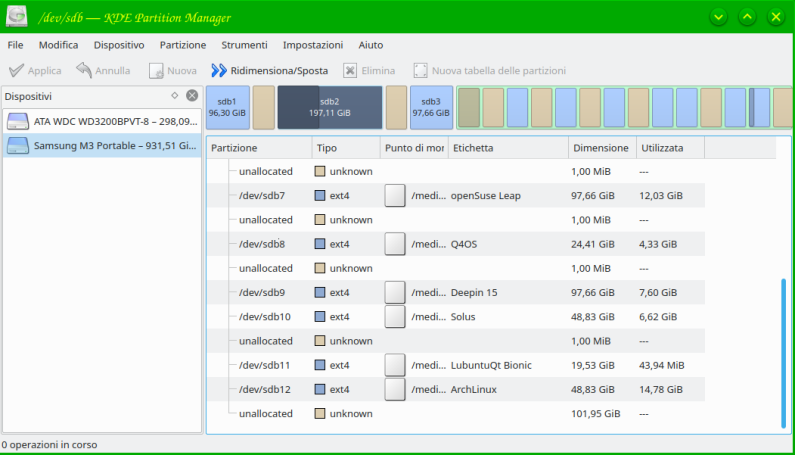Viewport: 795px width, 455px height.
Task: Float the Dispositivi panel with diamond icon
Action: click(x=174, y=95)
